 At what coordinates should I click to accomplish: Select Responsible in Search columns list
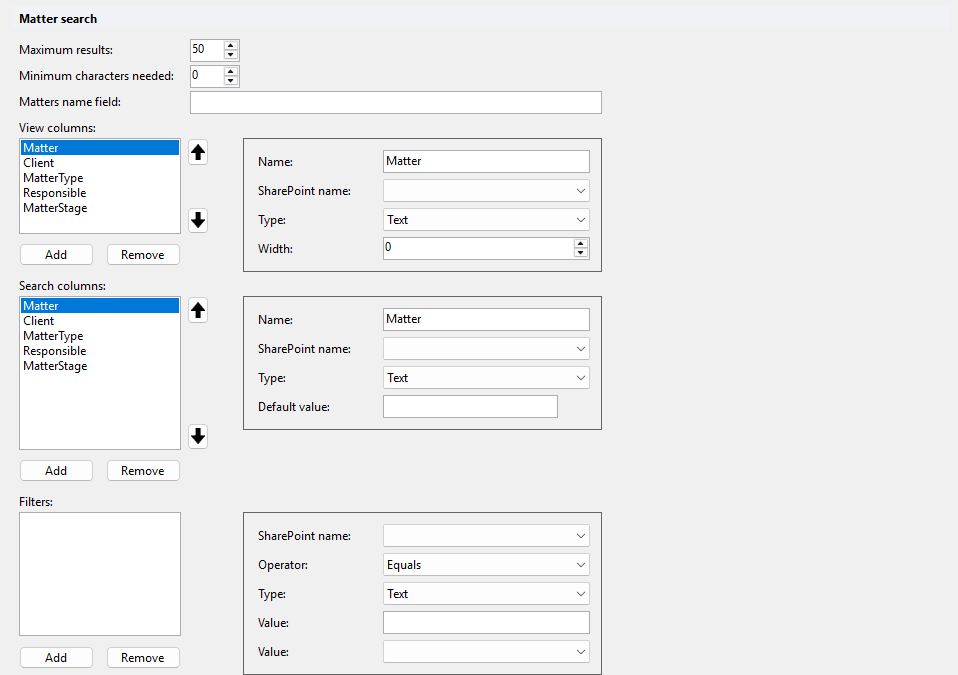tap(100, 351)
